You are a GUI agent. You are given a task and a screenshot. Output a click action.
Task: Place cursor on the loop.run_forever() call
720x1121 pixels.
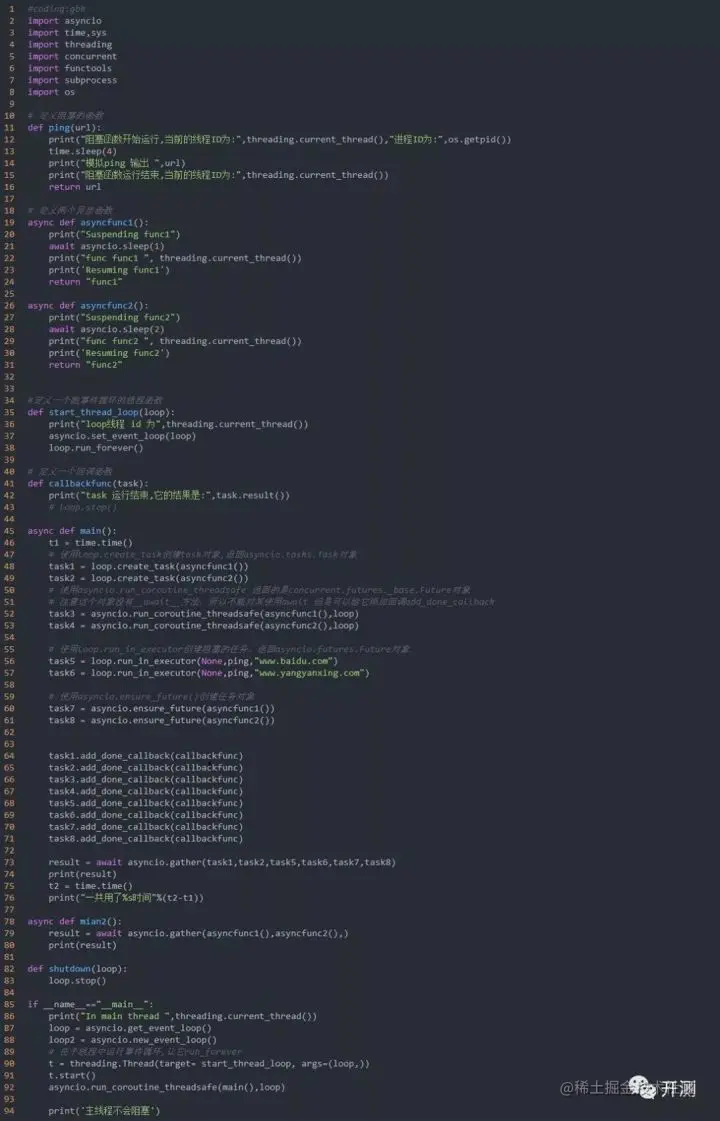pyautogui.click(x=96, y=448)
